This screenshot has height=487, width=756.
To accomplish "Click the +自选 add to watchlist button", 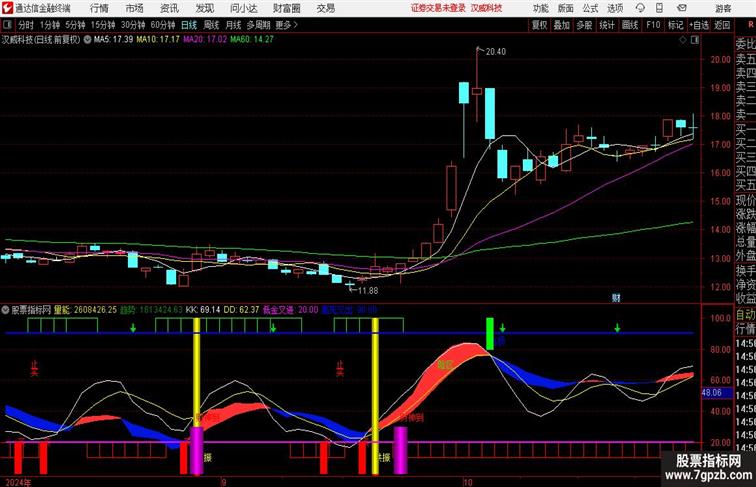I will (699, 25).
